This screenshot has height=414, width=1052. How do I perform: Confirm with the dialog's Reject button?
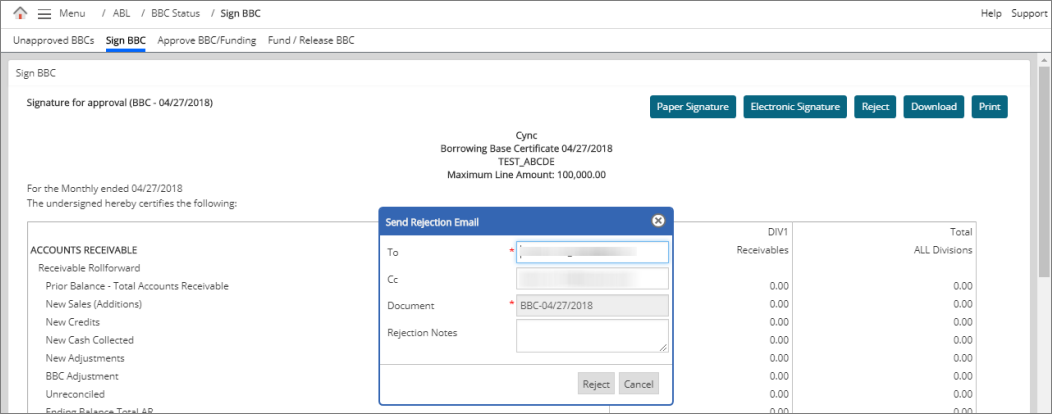pyautogui.click(x=596, y=384)
